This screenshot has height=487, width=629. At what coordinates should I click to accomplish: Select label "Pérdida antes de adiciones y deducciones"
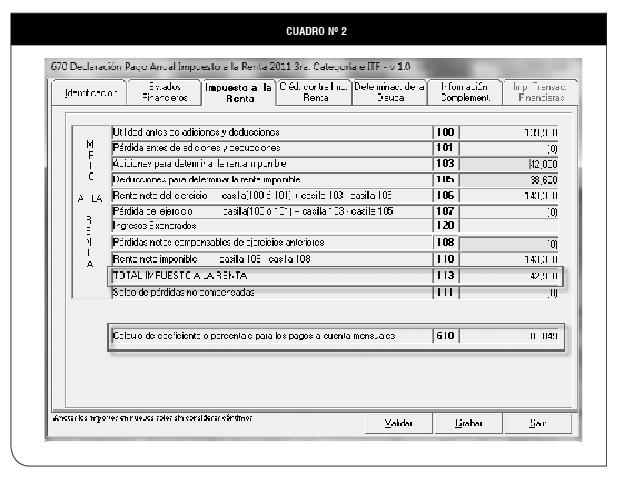[197, 148]
